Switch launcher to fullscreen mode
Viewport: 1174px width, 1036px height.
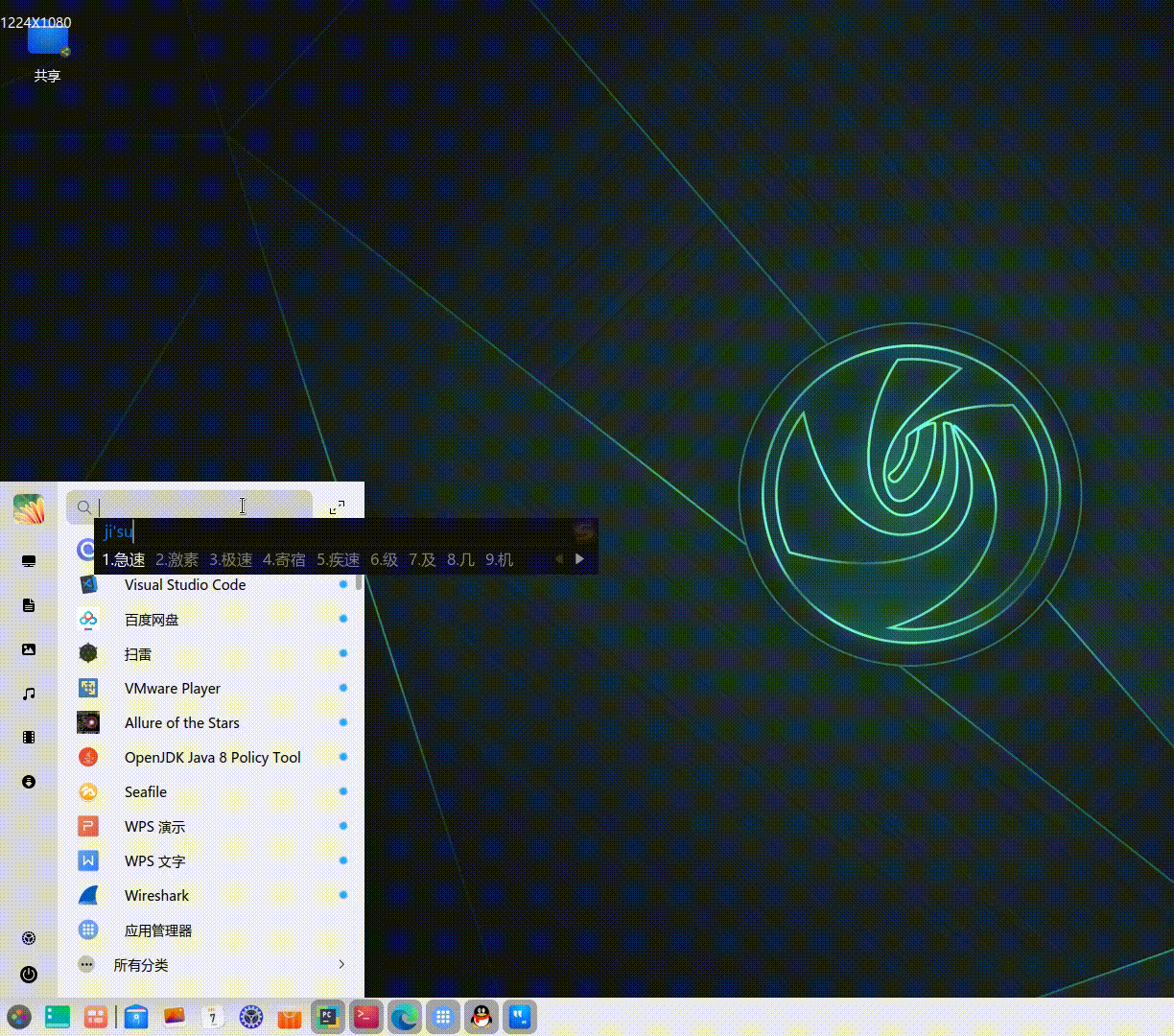point(337,507)
